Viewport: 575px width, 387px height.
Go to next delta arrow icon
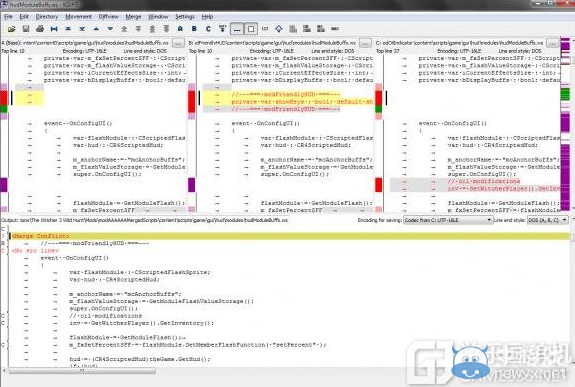click(110, 29)
